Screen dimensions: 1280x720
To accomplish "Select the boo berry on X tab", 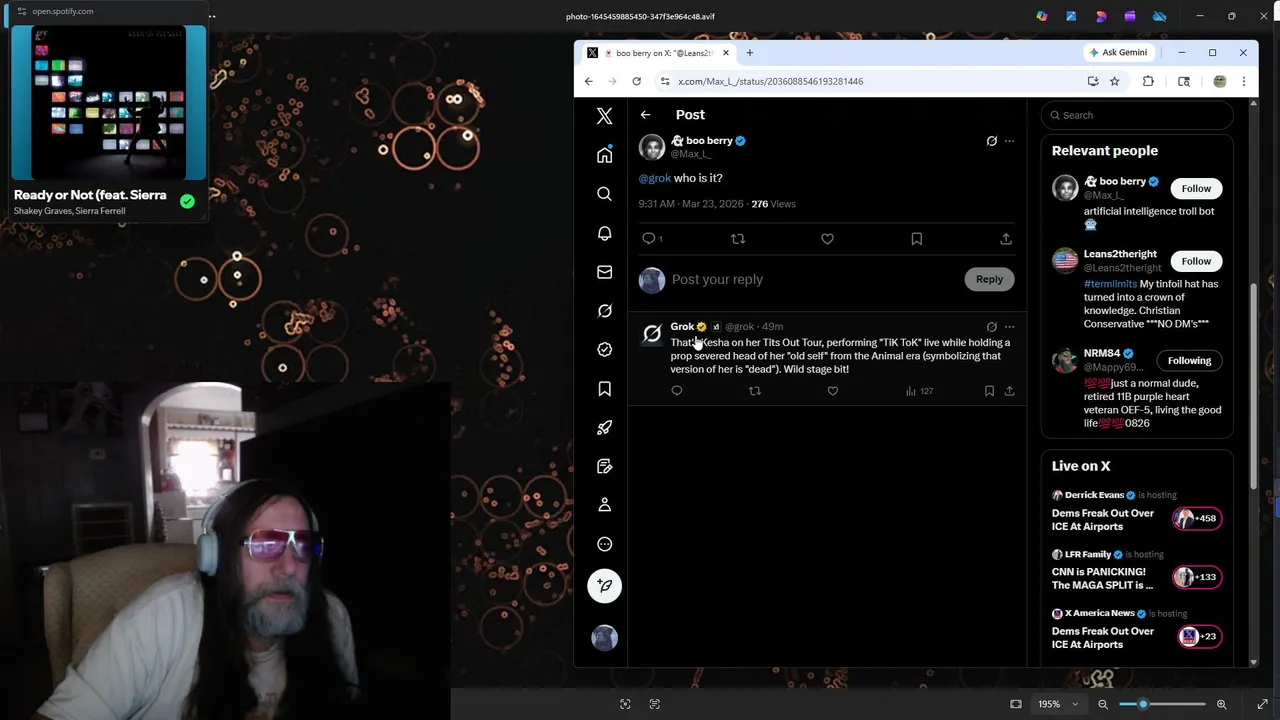I will point(659,53).
